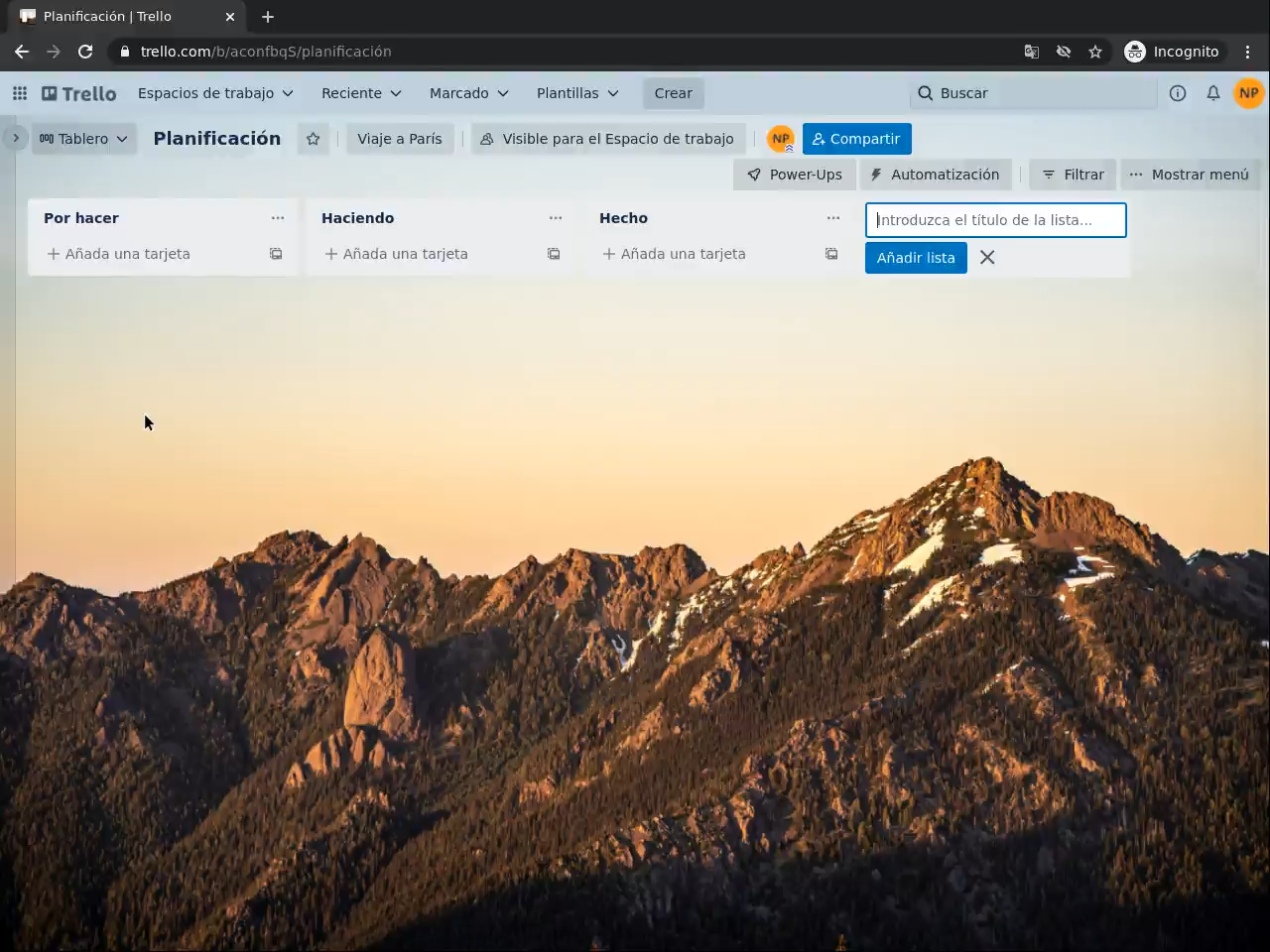This screenshot has height=952, width=1270.
Task: Click the Crear button
Action: point(673,93)
